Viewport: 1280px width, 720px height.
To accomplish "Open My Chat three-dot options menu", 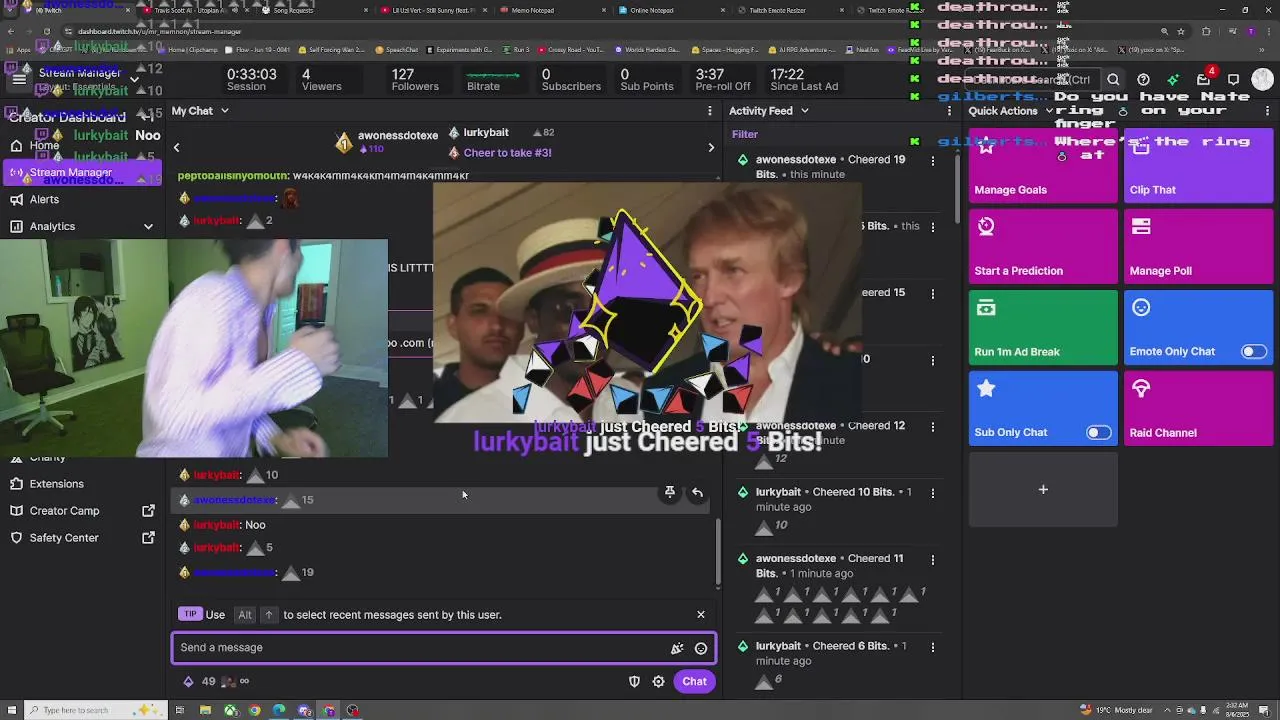I will coord(710,111).
